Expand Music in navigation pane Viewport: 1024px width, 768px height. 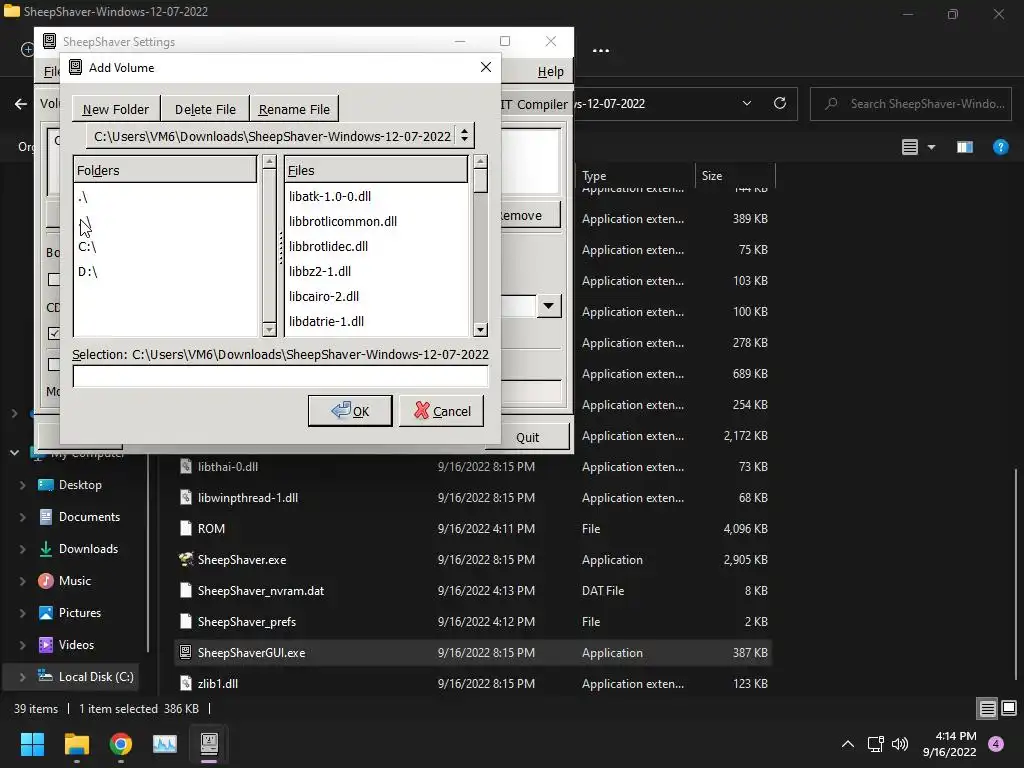coord(22,581)
